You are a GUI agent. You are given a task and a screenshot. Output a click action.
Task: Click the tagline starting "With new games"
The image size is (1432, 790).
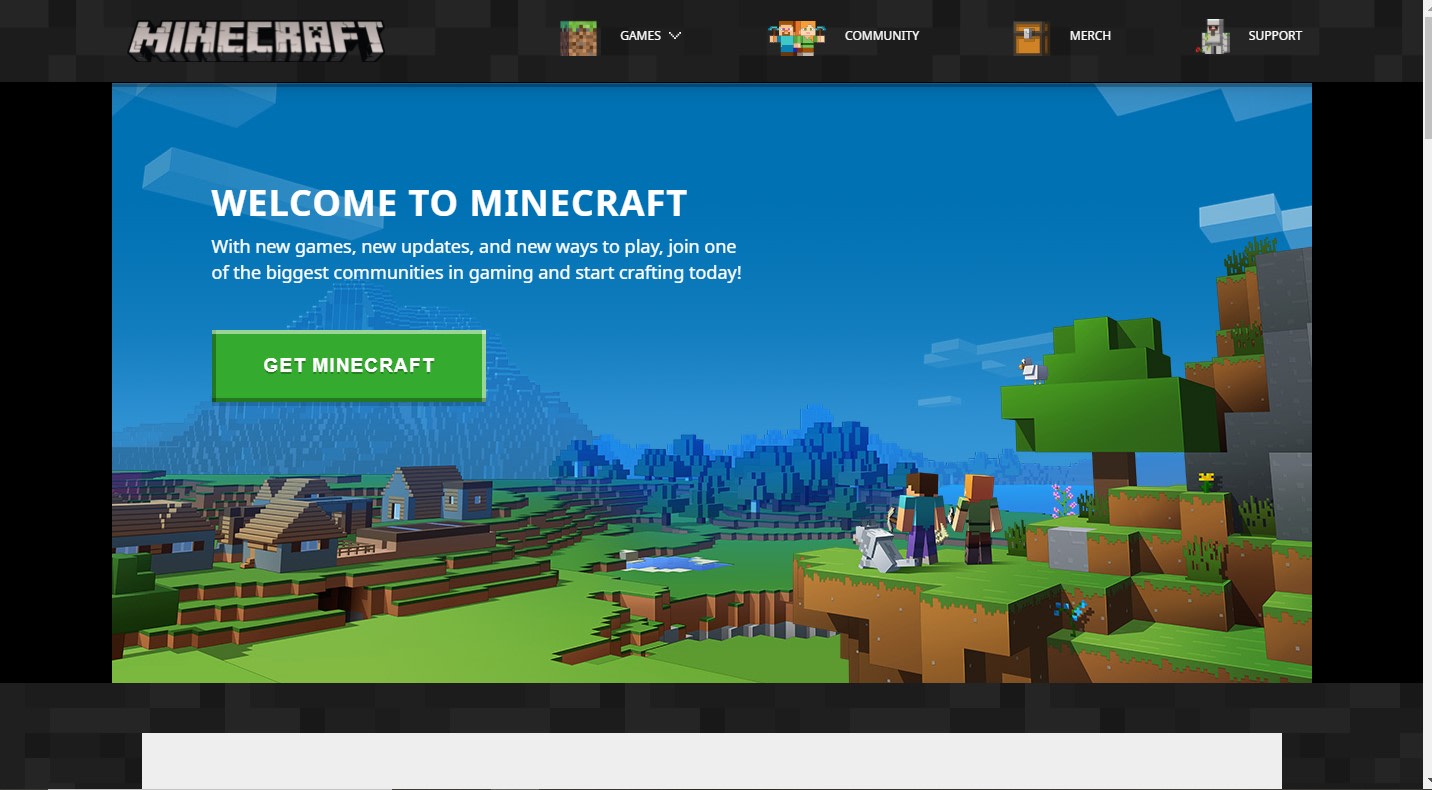476,259
